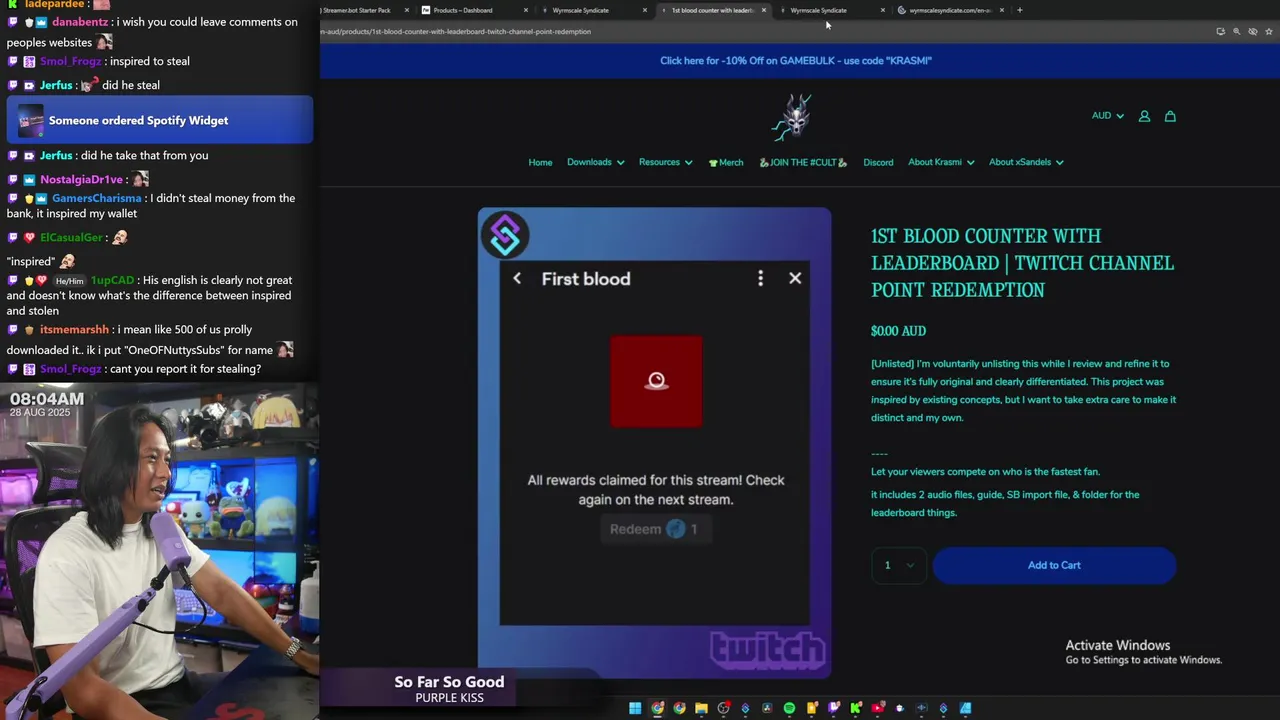Open the quantity dropdown
The image size is (1280, 720).
[899, 565]
